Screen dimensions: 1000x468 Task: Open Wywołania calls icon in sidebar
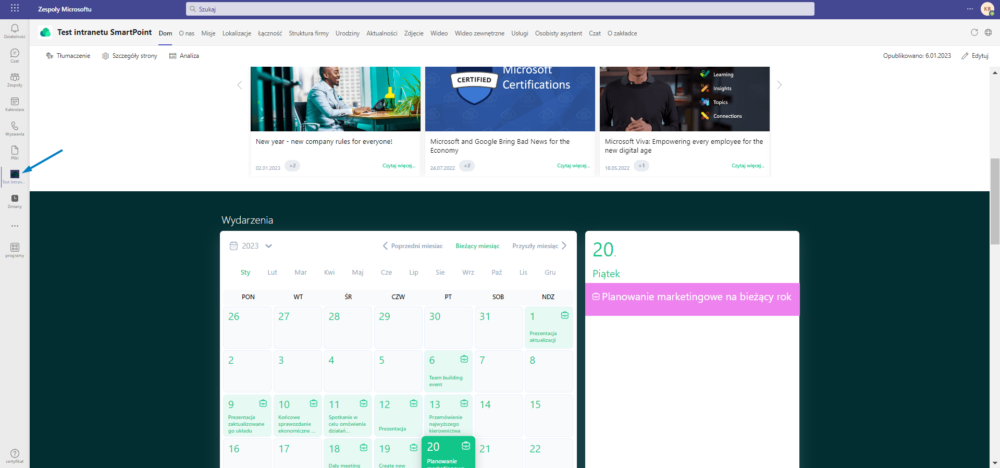pyautogui.click(x=14, y=128)
